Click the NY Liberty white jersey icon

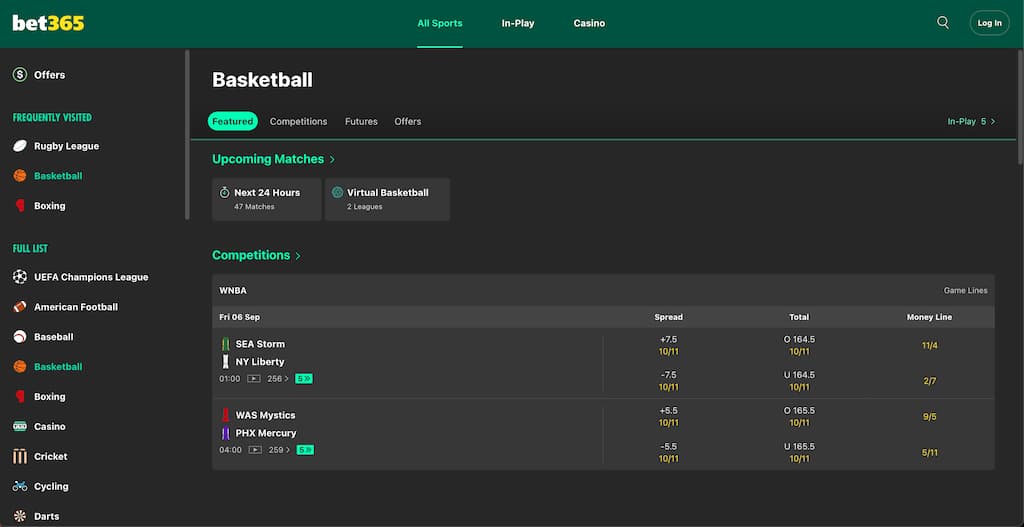(x=225, y=362)
